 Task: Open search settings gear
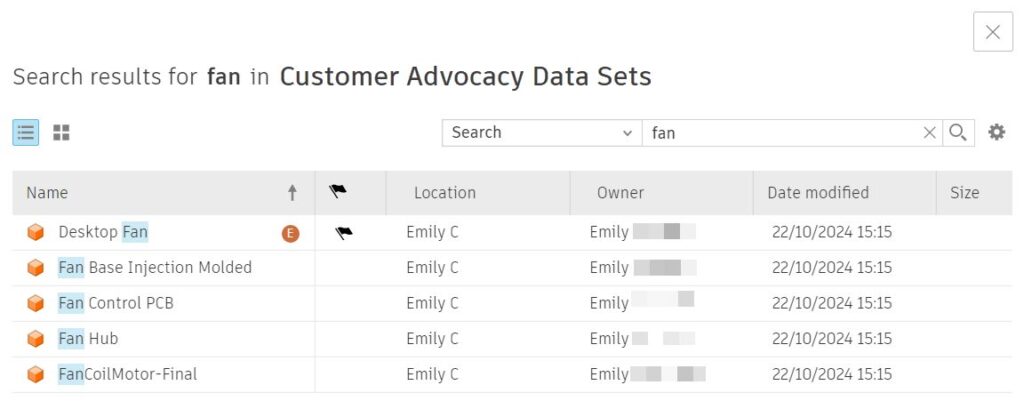[996, 132]
